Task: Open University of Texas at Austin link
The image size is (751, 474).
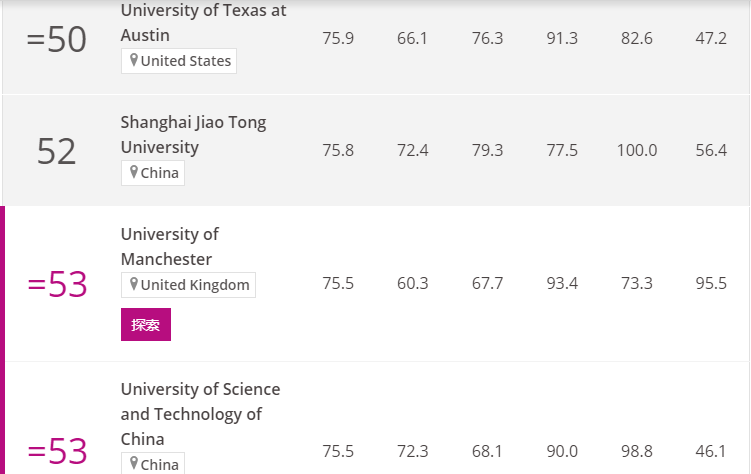Action: coord(203,23)
